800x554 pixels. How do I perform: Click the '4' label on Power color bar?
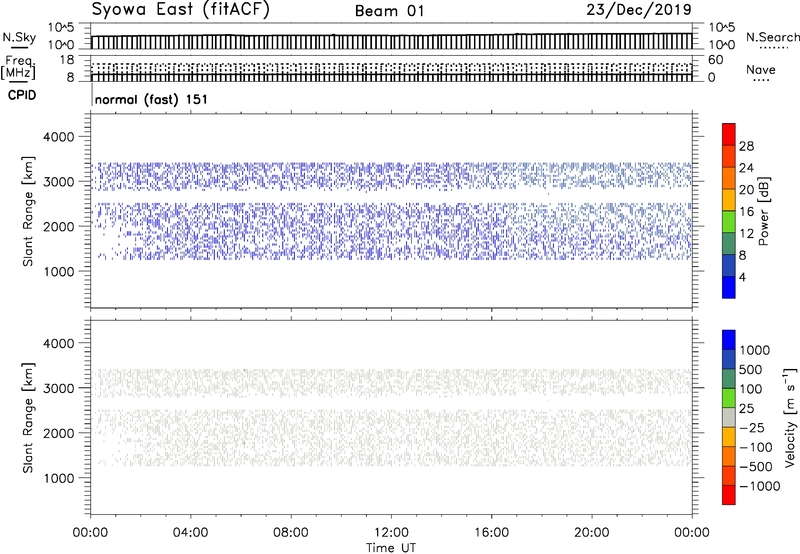(x=742, y=277)
